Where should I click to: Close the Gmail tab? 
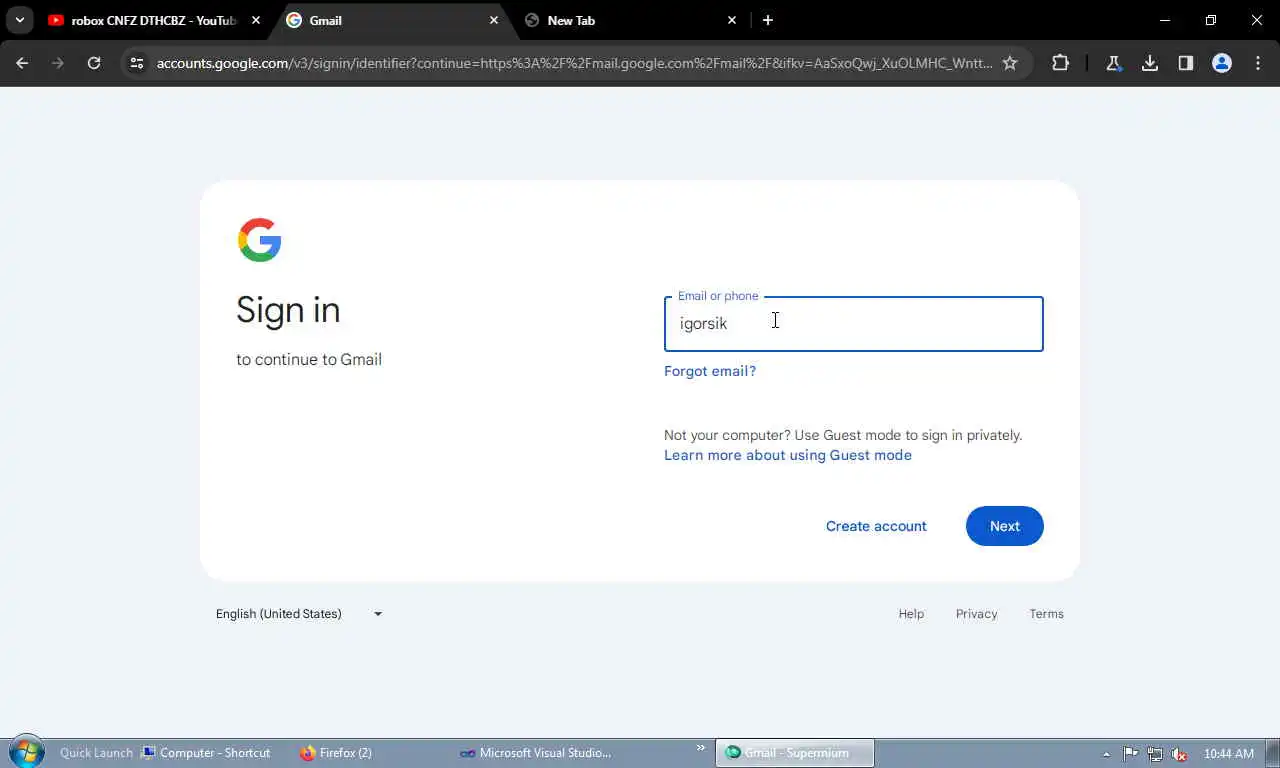494,20
